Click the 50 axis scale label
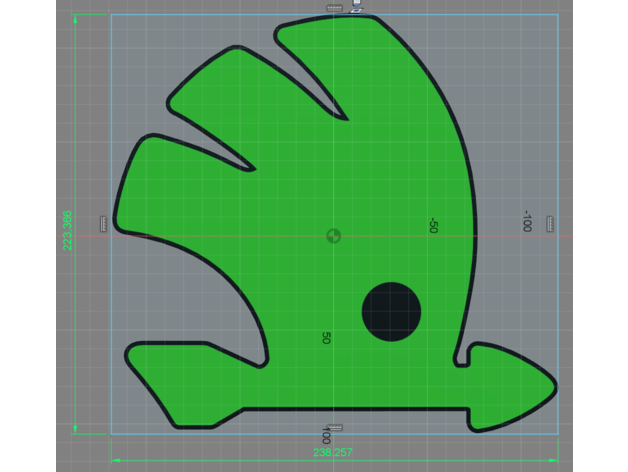 tap(326, 339)
